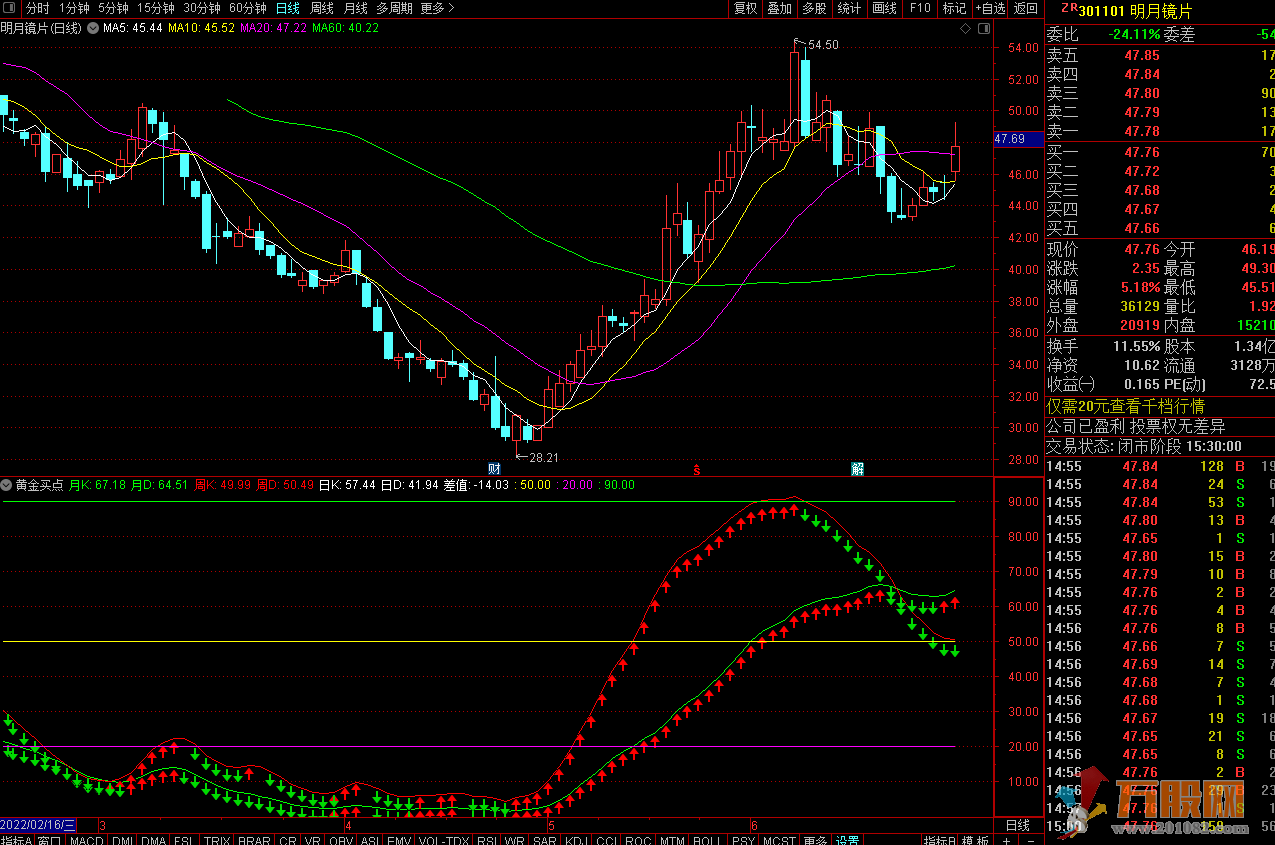Click the 交易状态 闭市阶段 status line
Image resolution: width=1275 pixels, height=845 pixels.
click(x=1144, y=446)
